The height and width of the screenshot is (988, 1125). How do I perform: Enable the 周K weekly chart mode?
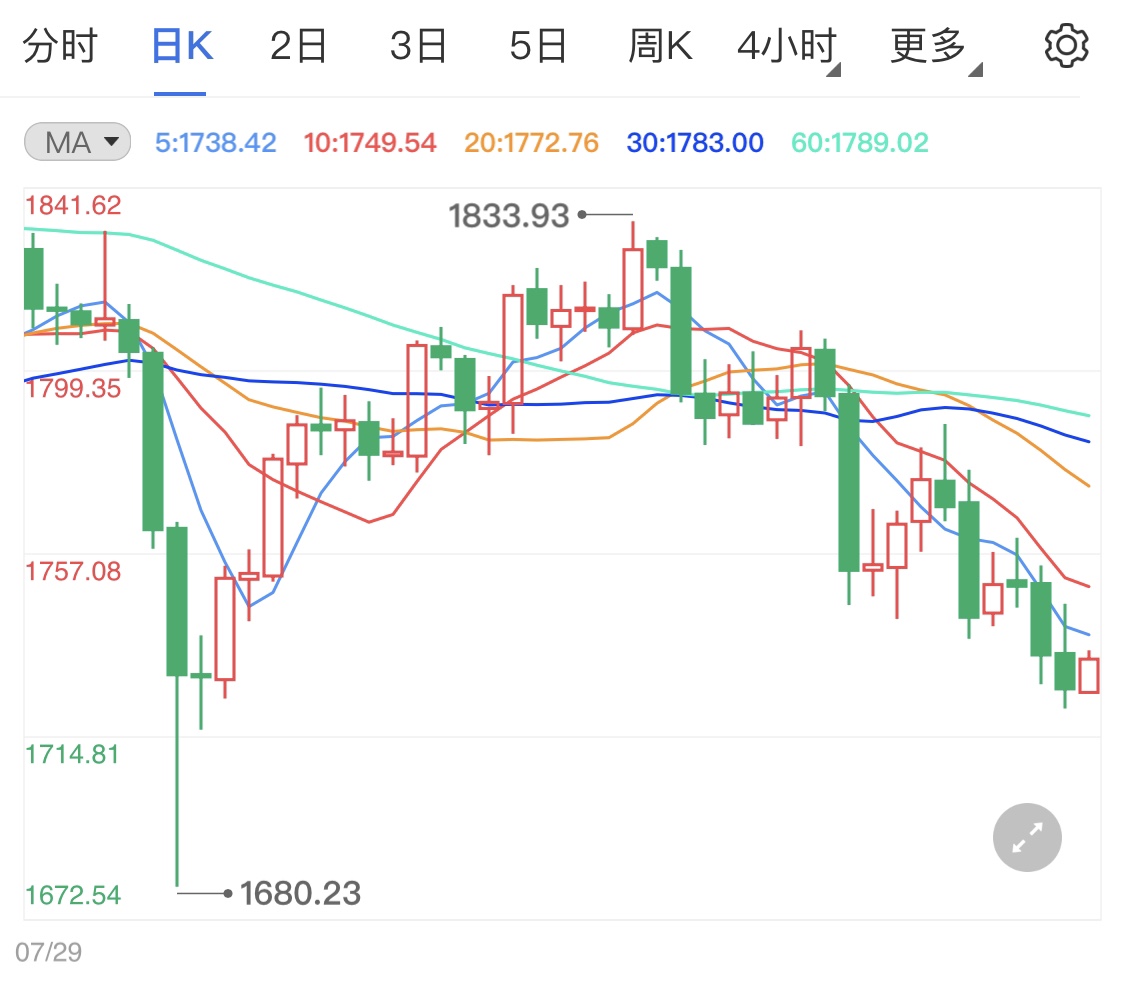coord(659,44)
